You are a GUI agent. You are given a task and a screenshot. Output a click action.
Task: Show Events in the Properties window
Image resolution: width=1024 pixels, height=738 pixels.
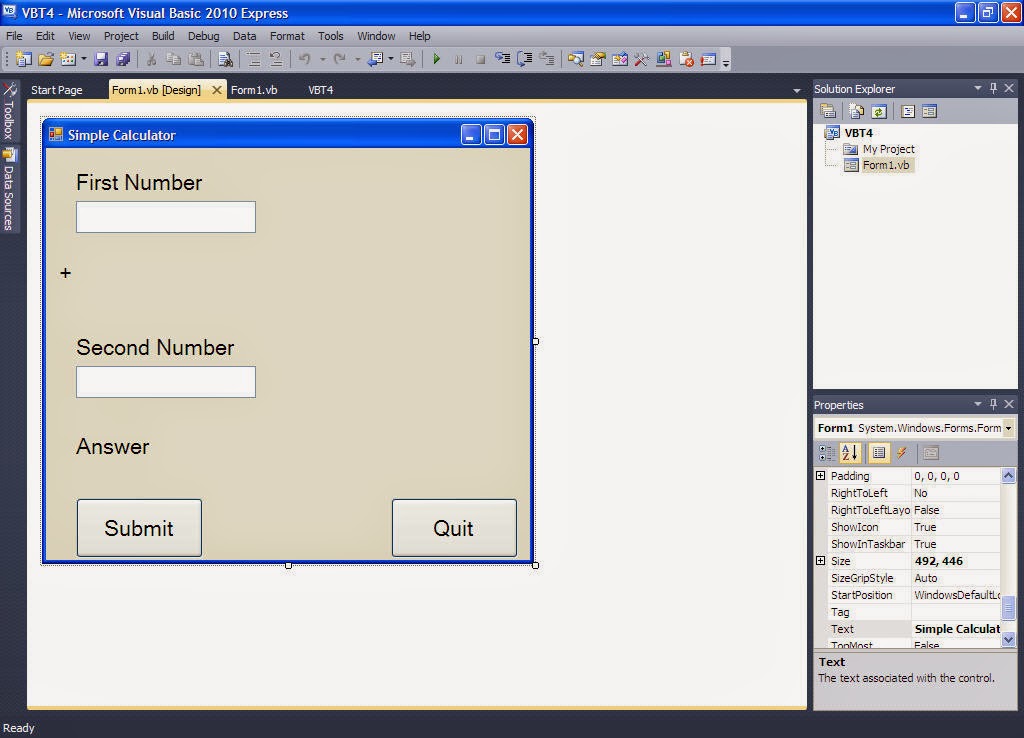pyautogui.click(x=901, y=452)
